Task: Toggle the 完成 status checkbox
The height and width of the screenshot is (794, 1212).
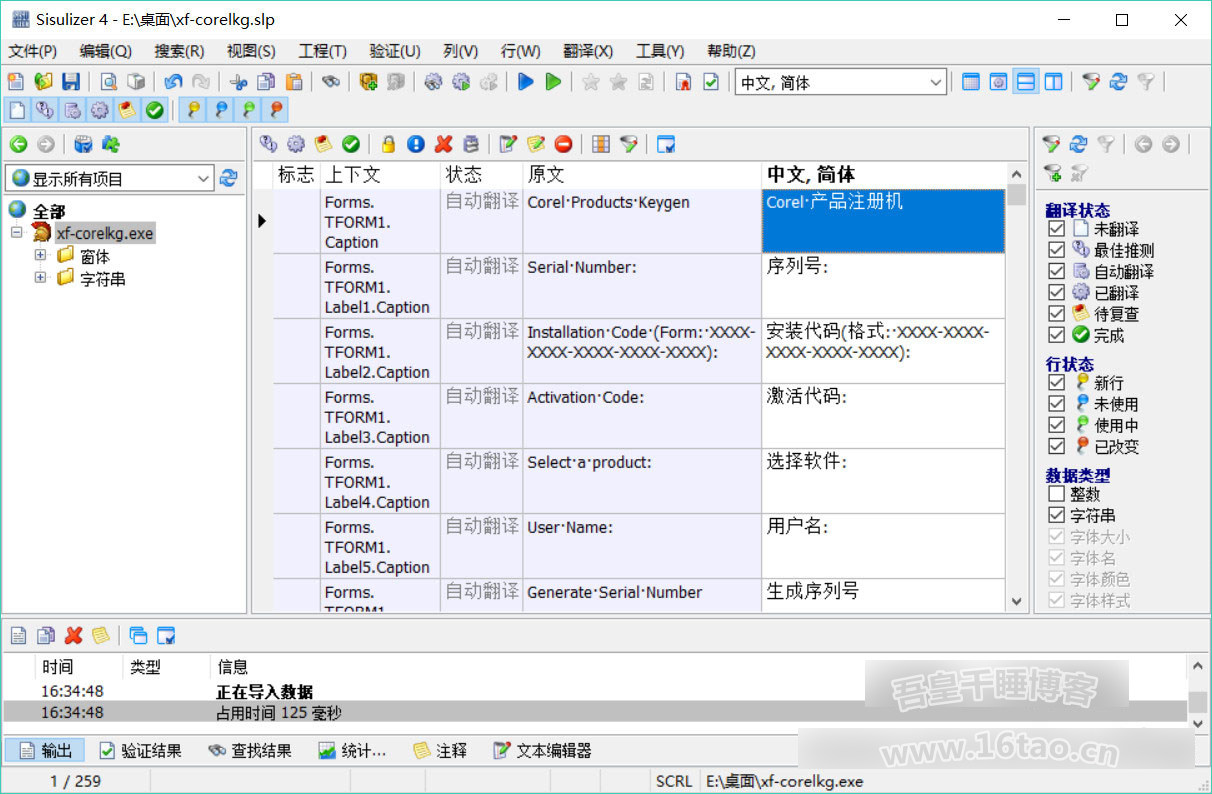Action: tap(1056, 335)
